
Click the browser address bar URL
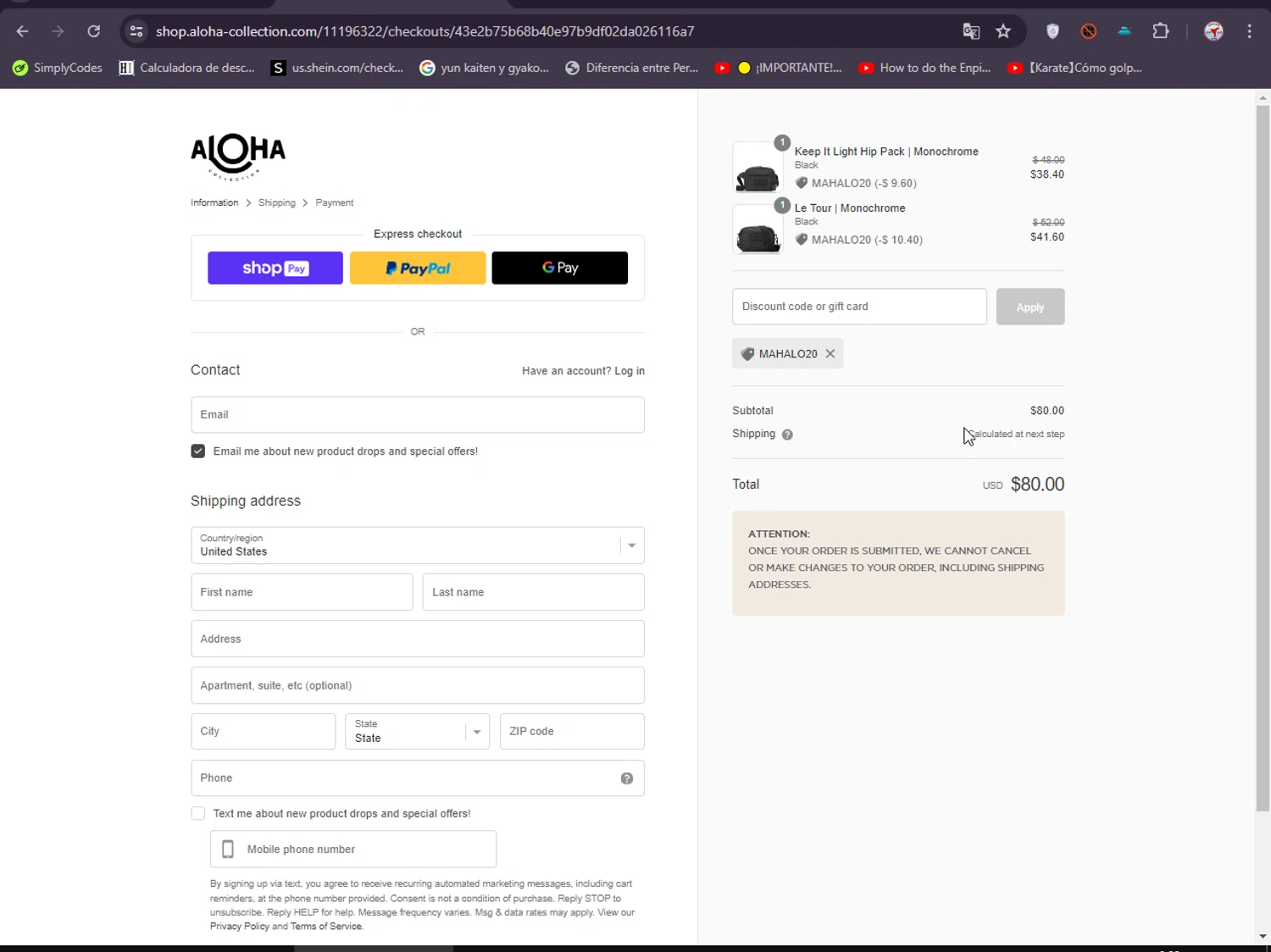[x=425, y=31]
